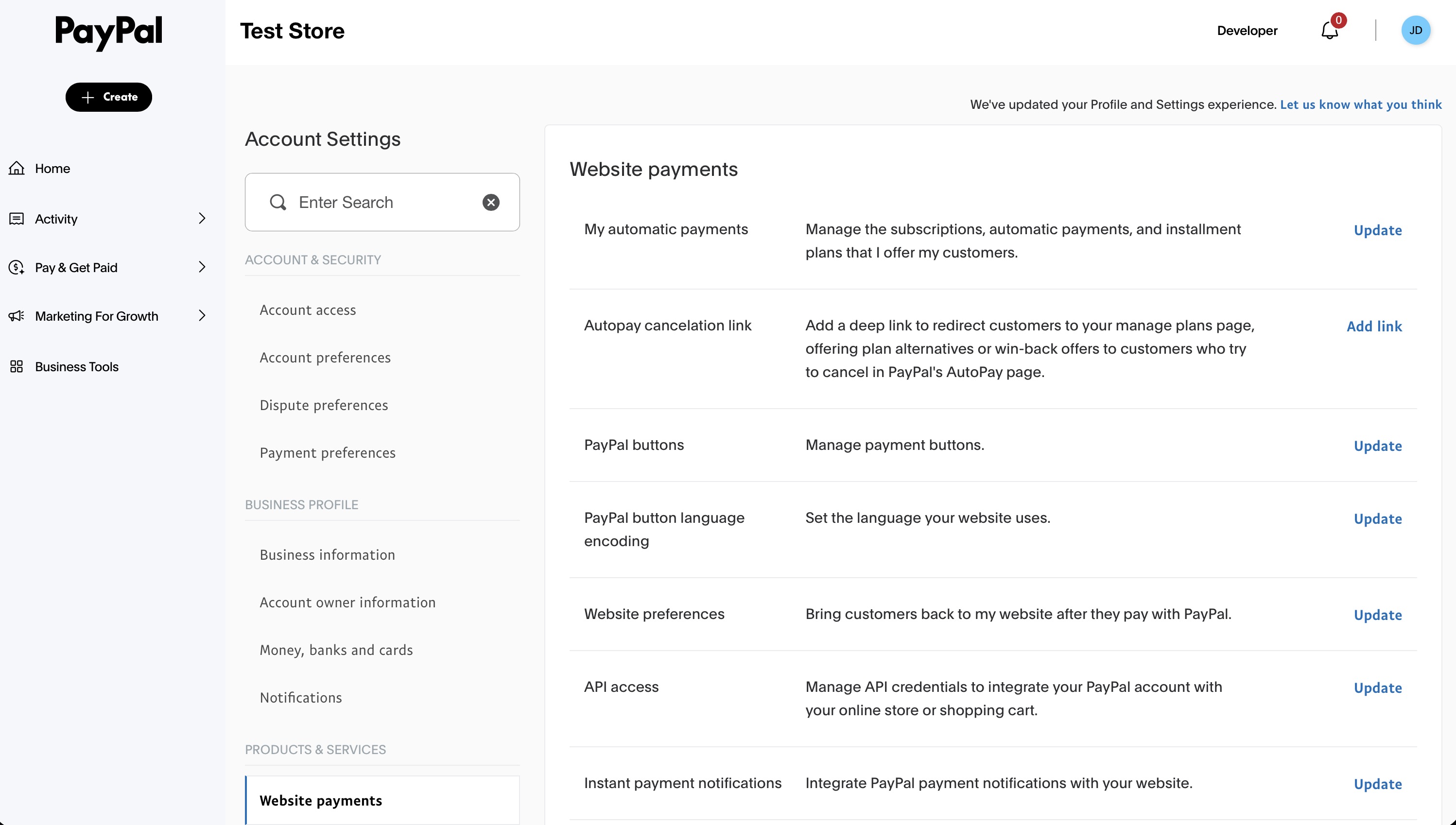Click the Activity list icon
Screen dimensions: 1456x825
click(17, 219)
